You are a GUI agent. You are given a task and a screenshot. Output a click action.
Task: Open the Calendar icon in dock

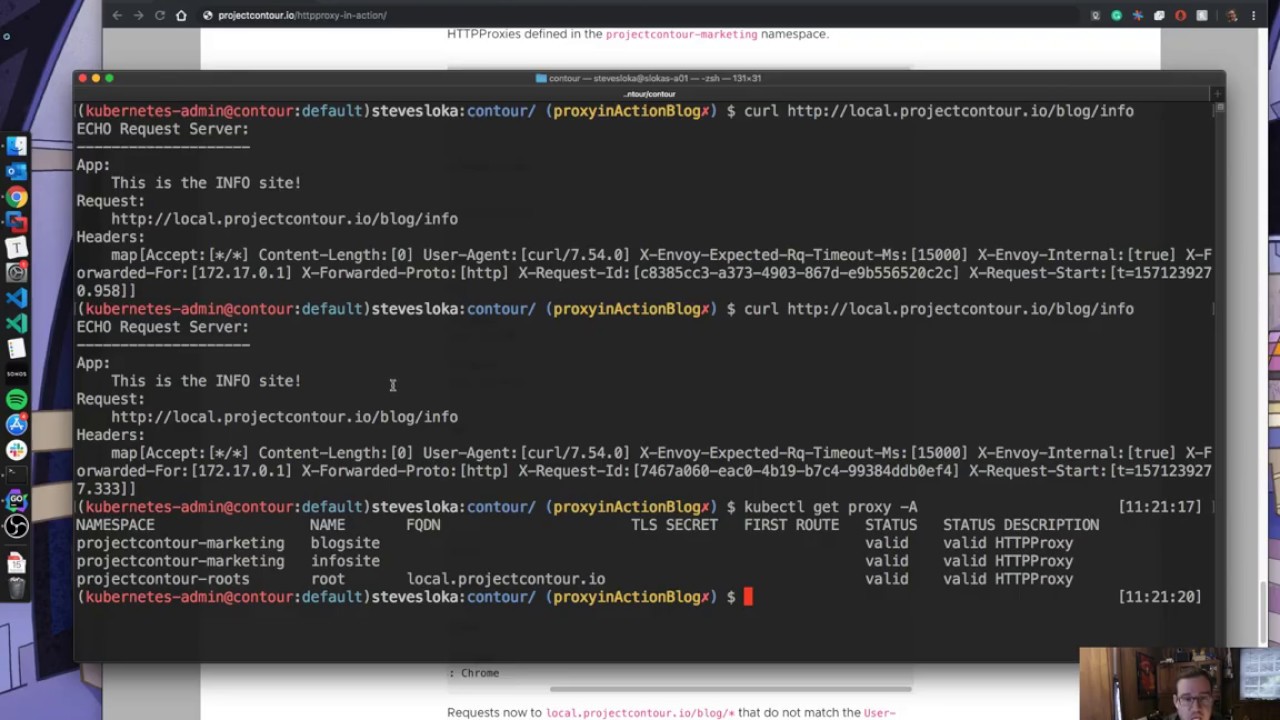[x=16, y=563]
